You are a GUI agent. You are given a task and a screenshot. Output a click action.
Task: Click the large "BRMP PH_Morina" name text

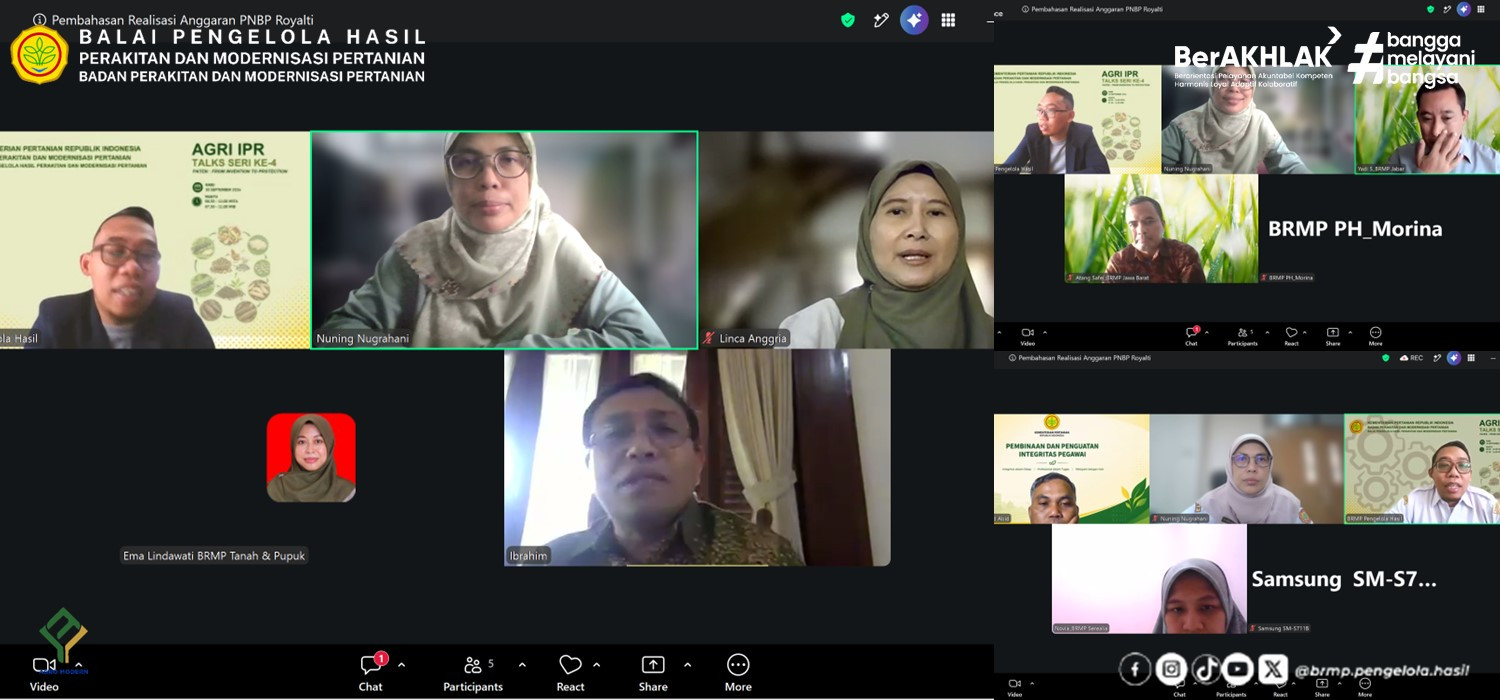coord(1355,229)
